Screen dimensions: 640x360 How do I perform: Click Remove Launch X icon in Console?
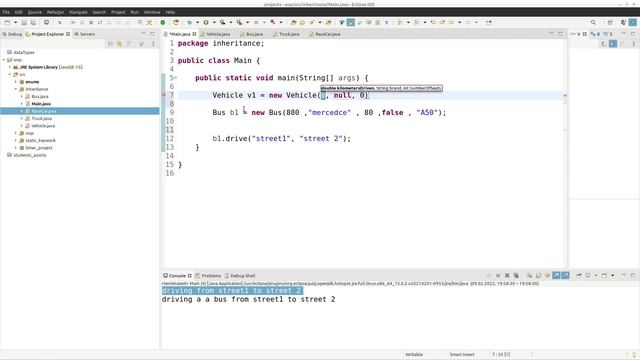[507, 276]
